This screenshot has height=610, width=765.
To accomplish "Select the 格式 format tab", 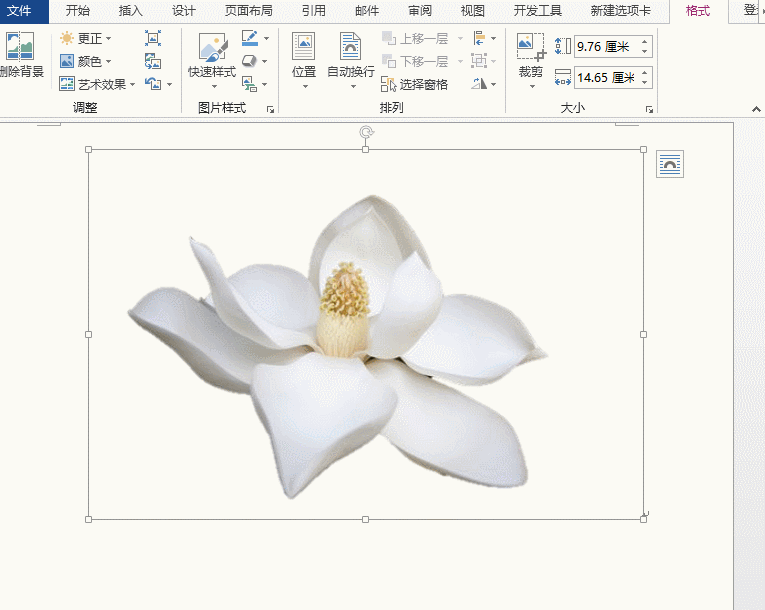I will pos(698,11).
